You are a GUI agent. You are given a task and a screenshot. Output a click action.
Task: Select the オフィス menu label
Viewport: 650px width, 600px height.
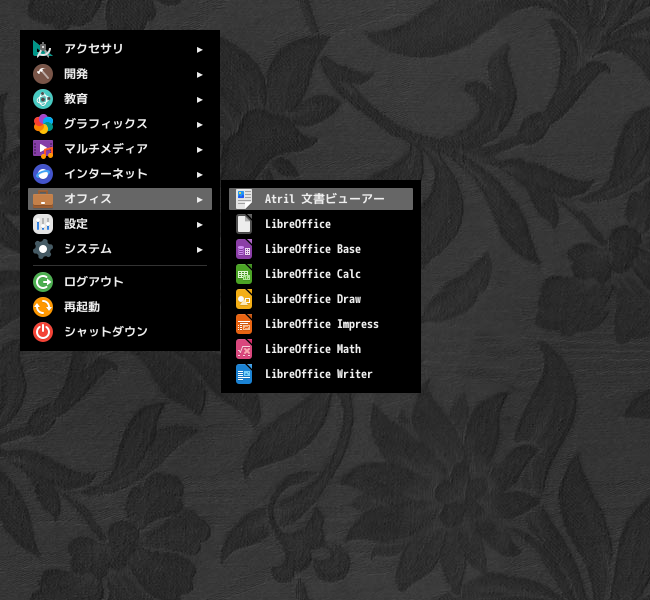click(x=88, y=199)
